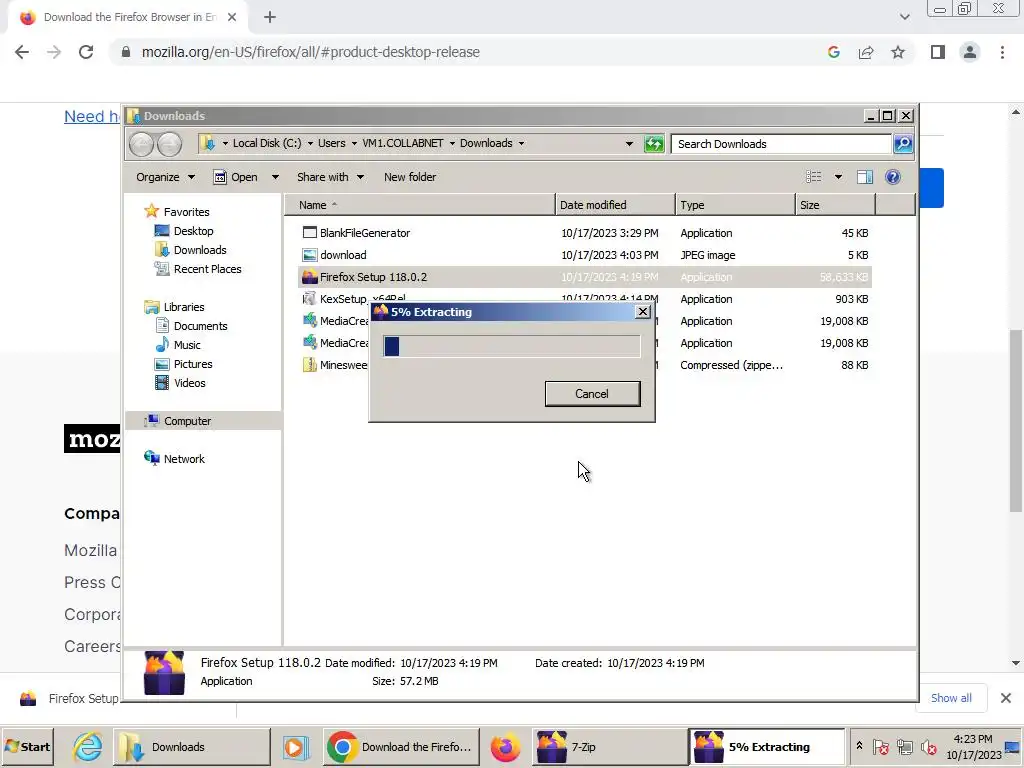Screen dimensions: 1024x768
Task: Expand the arrow after Downloads in path
Action: pos(521,144)
